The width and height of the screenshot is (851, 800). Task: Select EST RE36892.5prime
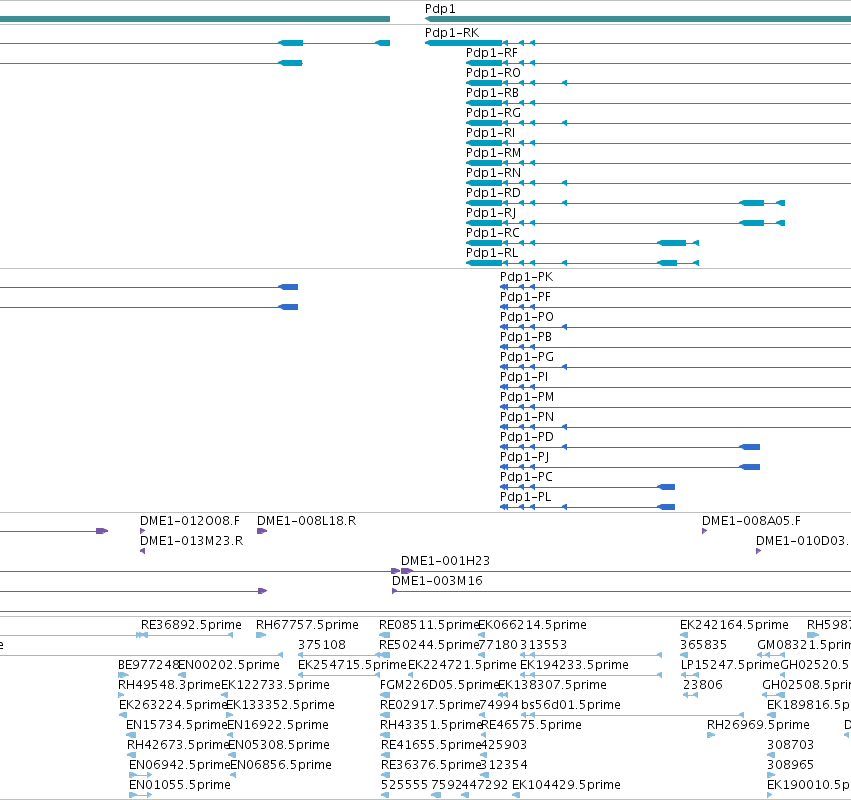click(191, 625)
